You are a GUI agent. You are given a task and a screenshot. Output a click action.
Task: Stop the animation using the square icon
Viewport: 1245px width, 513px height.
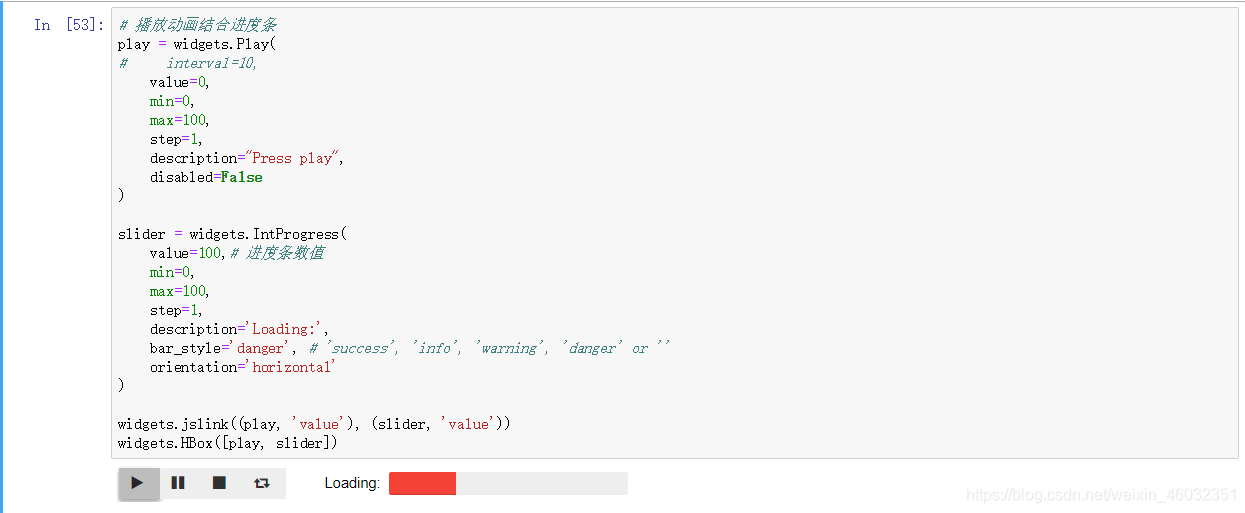pyautogui.click(x=219, y=483)
